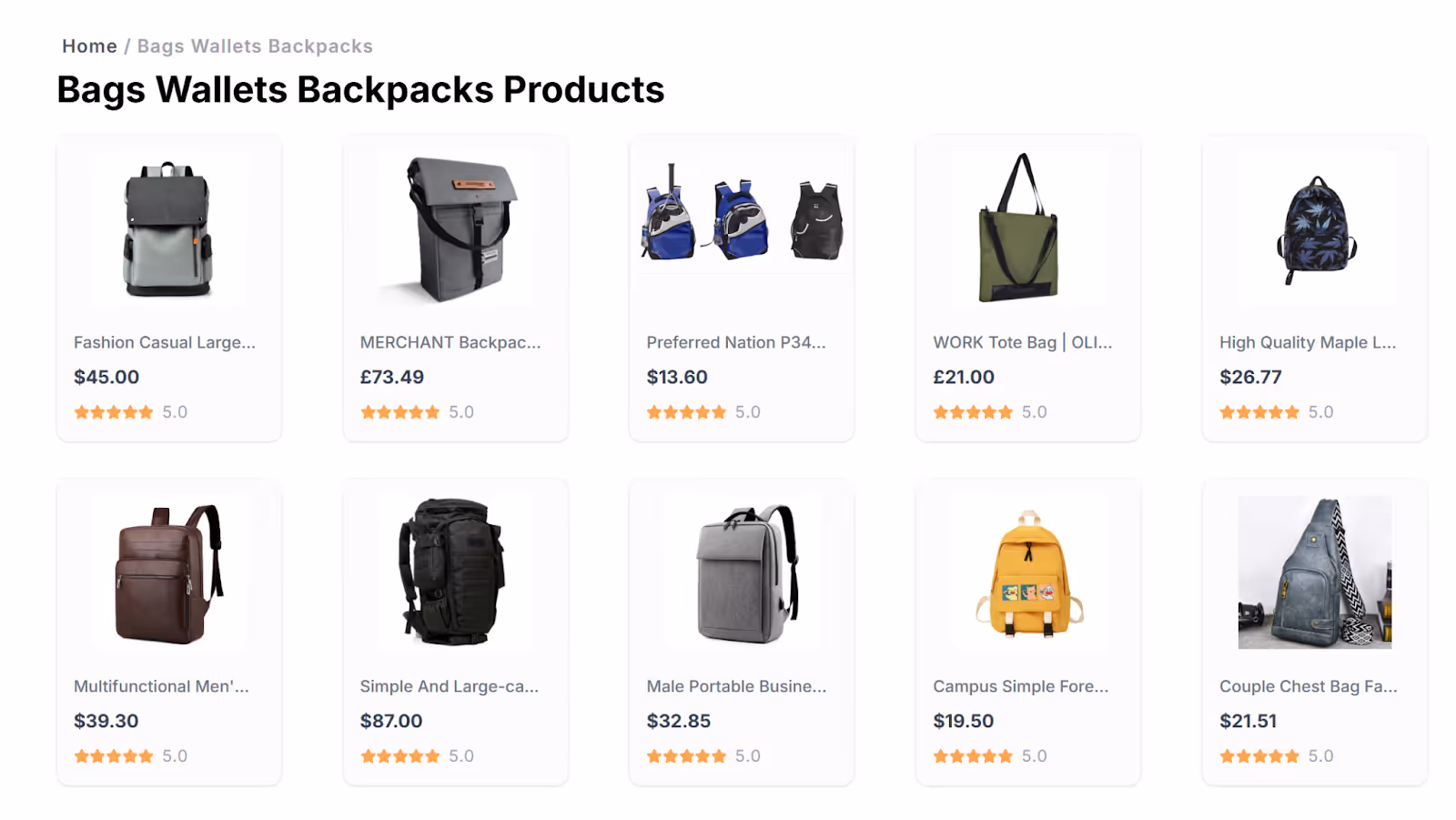Click the Fashion Casual Large... title

pos(165,342)
